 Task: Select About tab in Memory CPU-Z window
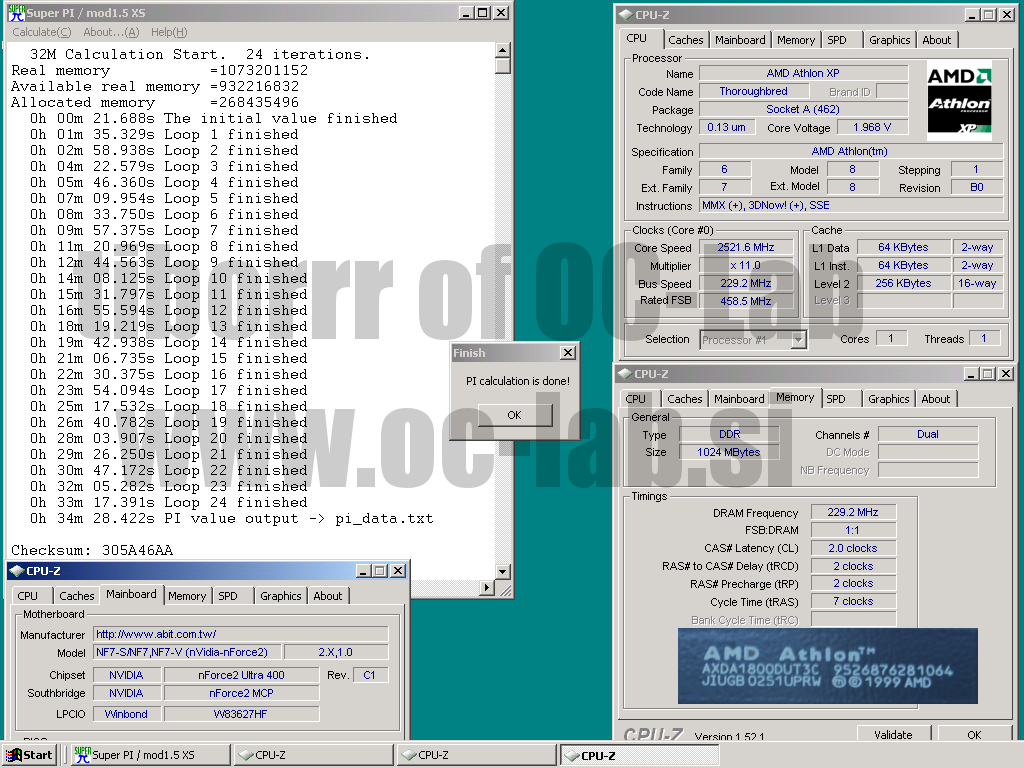(935, 399)
